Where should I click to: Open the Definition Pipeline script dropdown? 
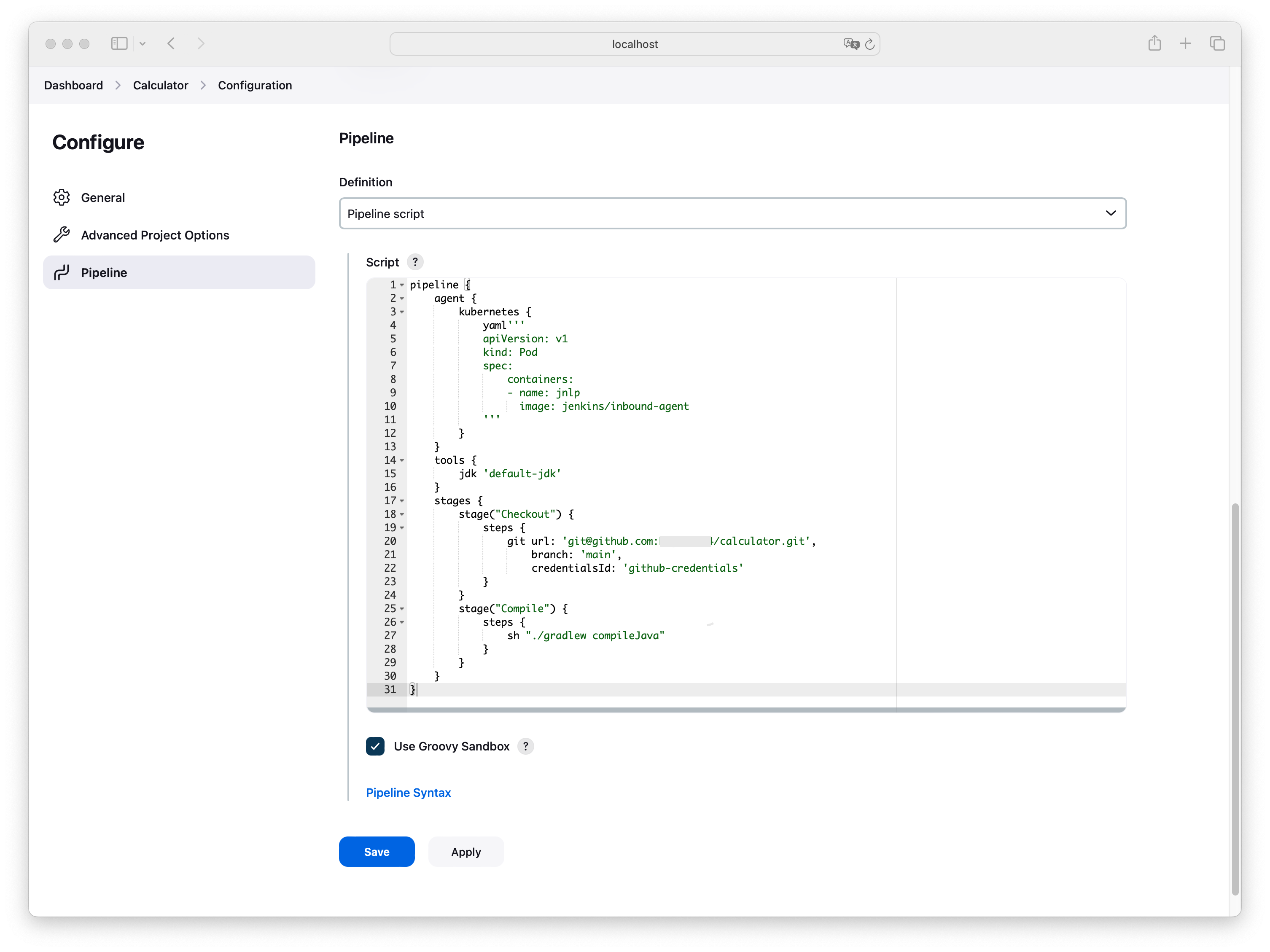point(732,214)
